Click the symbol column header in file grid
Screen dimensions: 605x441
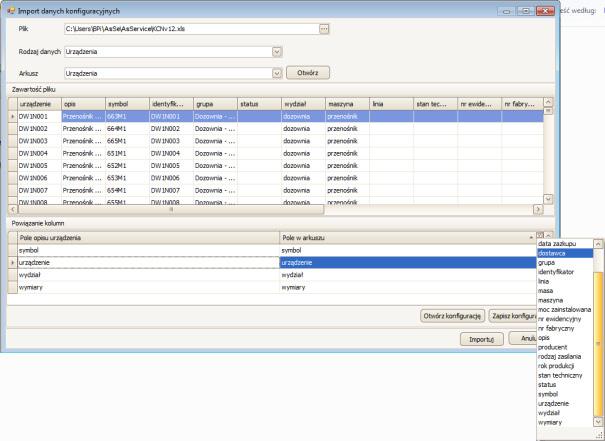click(x=127, y=104)
